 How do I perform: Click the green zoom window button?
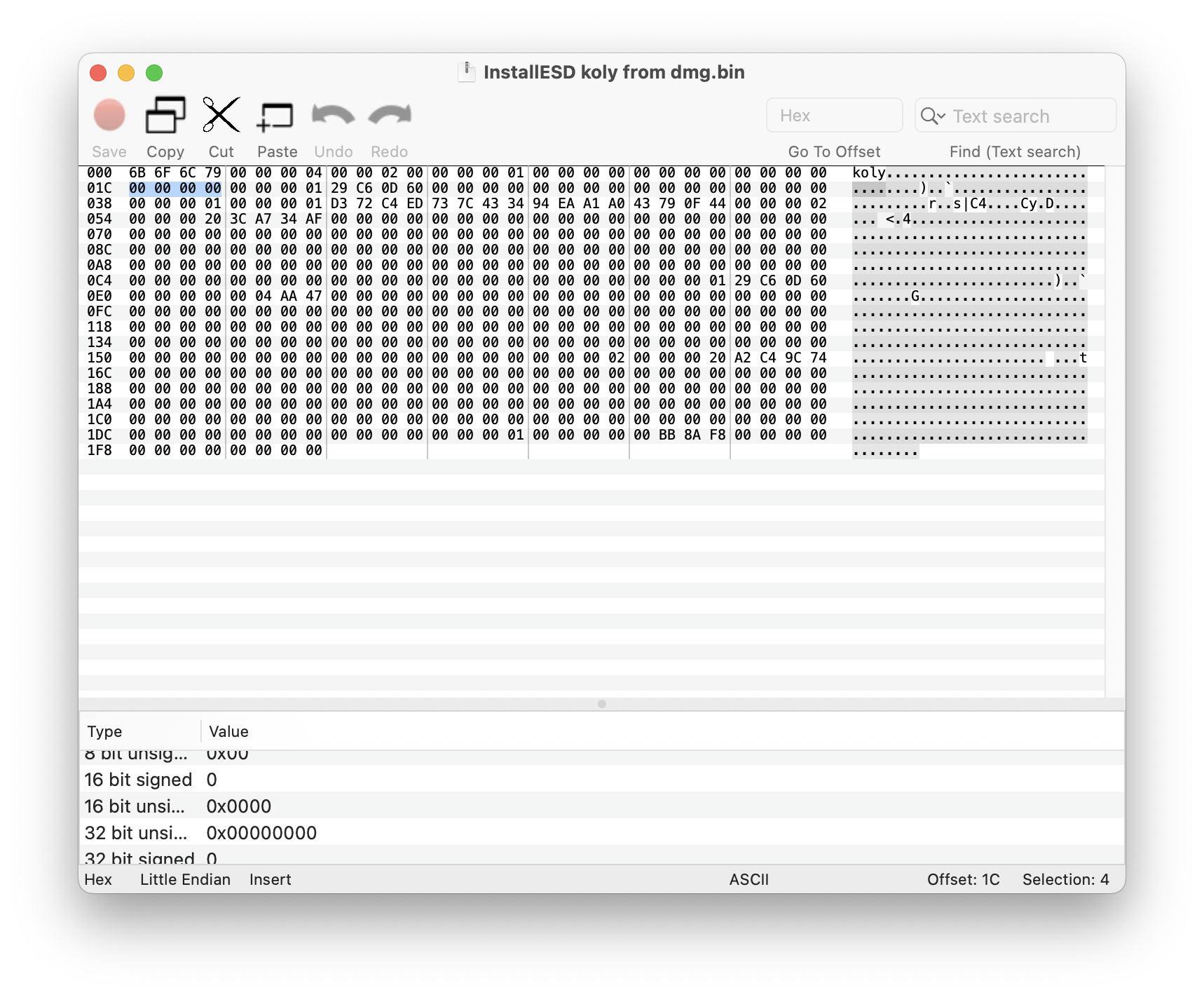pos(154,73)
